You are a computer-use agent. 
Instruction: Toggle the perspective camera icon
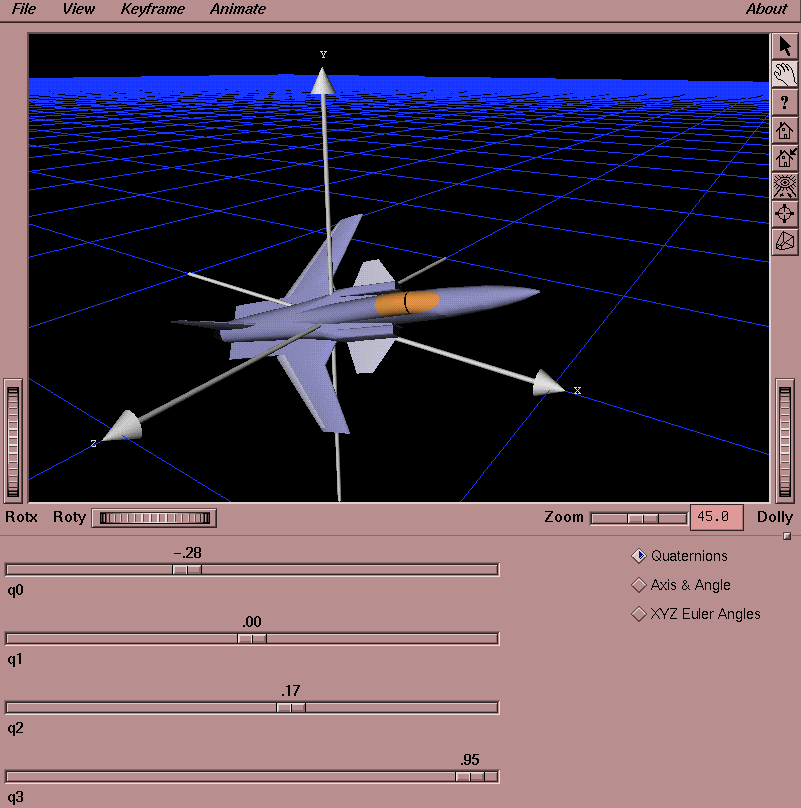[785, 242]
